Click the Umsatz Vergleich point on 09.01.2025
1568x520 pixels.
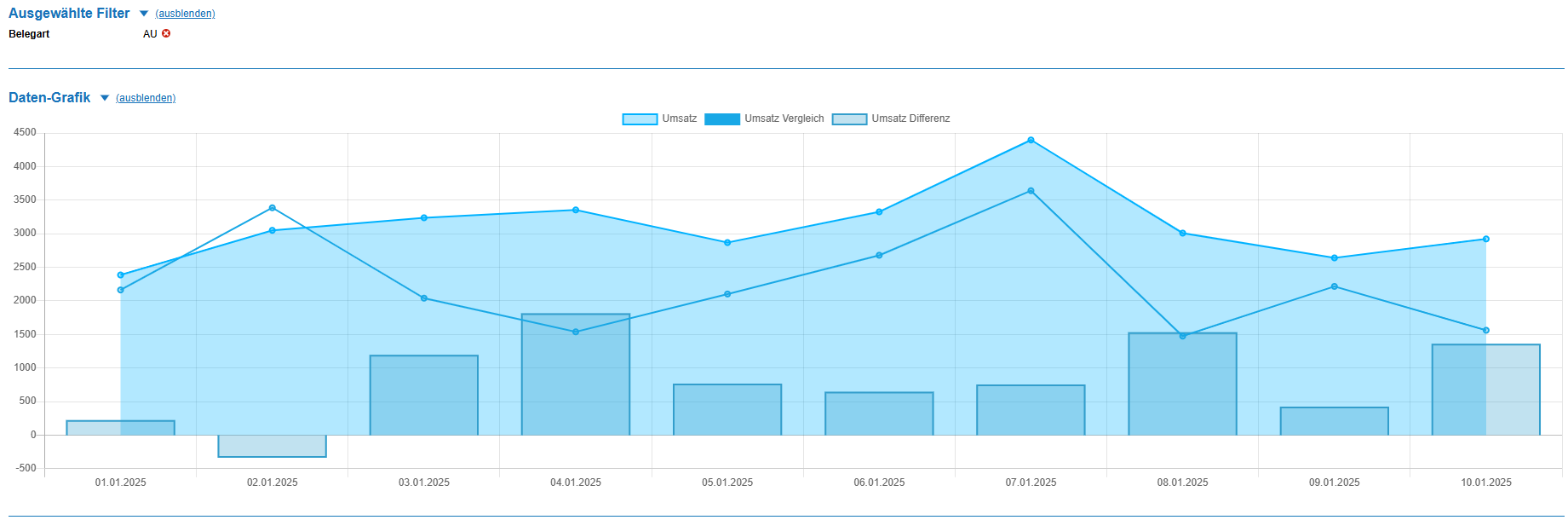(x=1334, y=286)
